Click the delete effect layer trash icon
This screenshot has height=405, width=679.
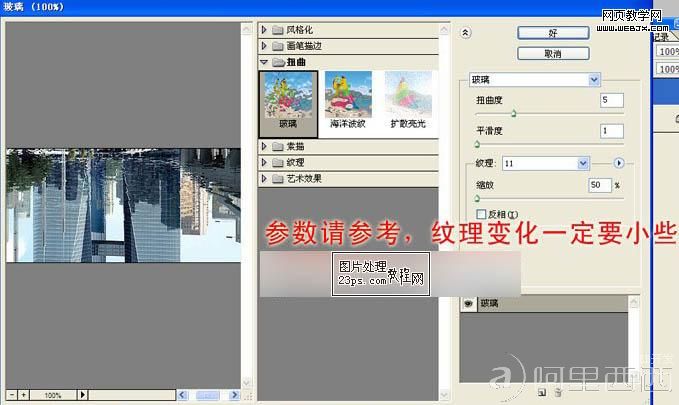(555, 391)
